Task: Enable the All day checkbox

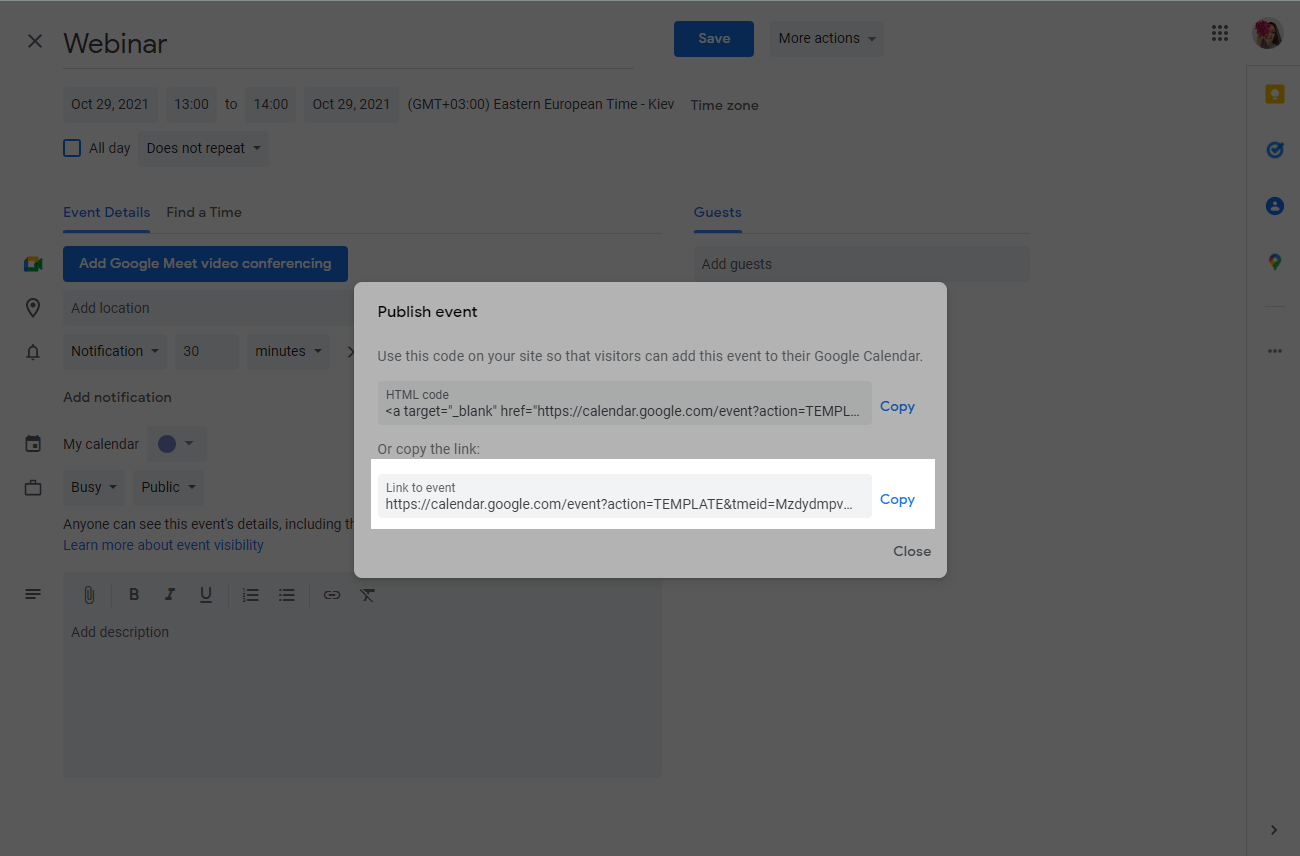Action: pyautogui.click(x=72, y=148)
